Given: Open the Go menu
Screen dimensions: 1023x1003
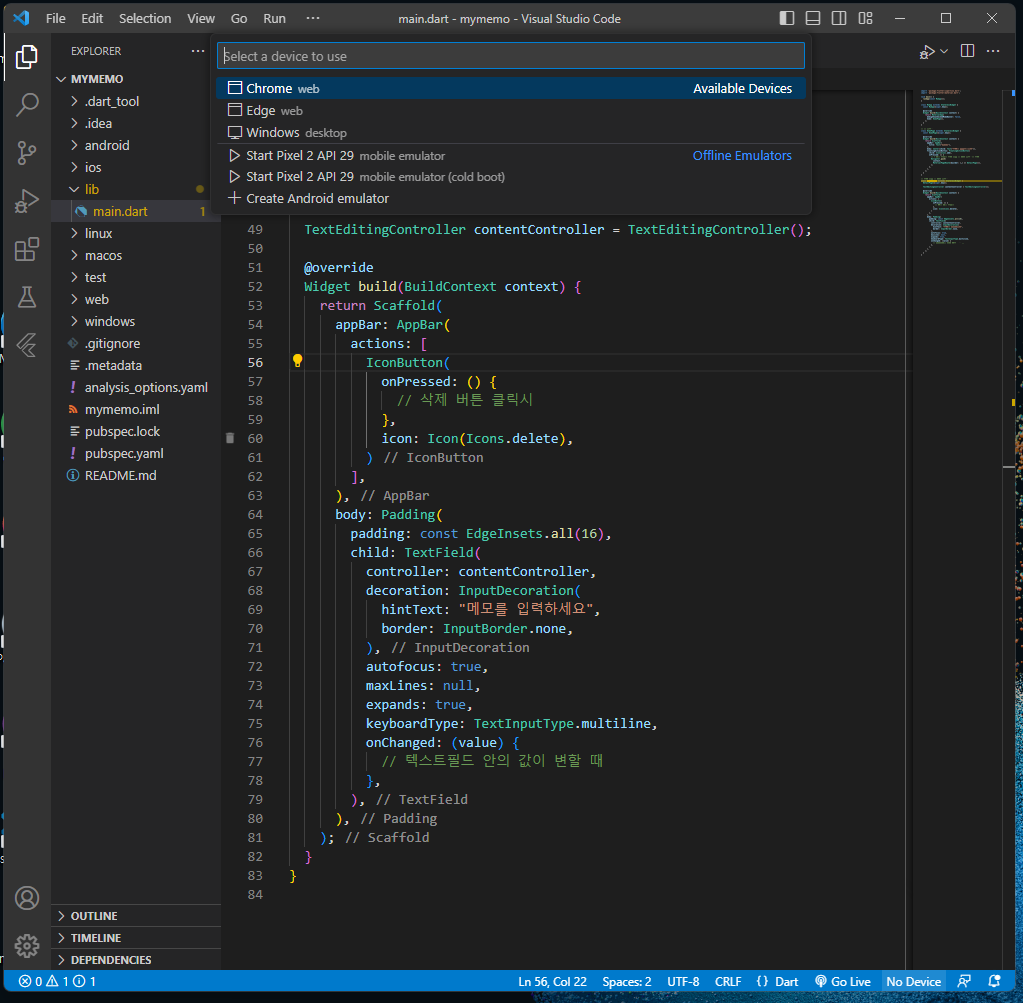Looking at the screenshot, I should click(x=239, y=18).
